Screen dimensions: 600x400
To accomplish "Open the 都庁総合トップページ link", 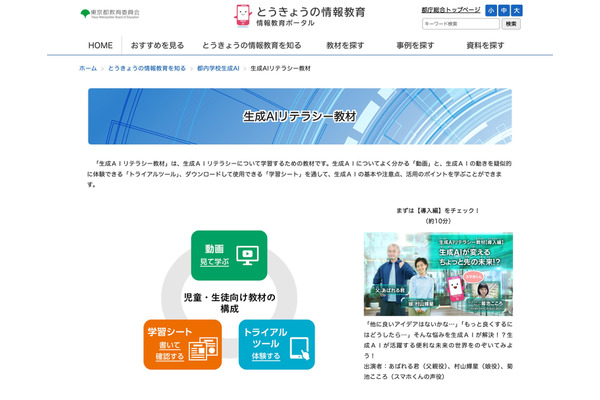I will (x=451, y=10).
